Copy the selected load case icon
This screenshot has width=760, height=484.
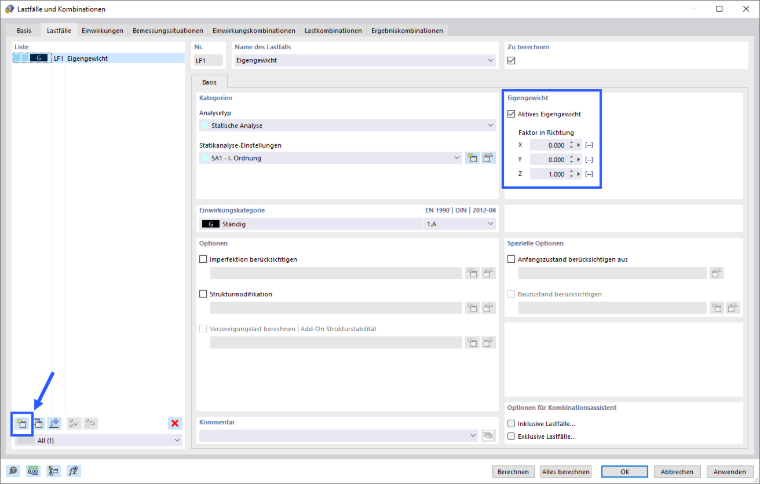tap(38, 423)
